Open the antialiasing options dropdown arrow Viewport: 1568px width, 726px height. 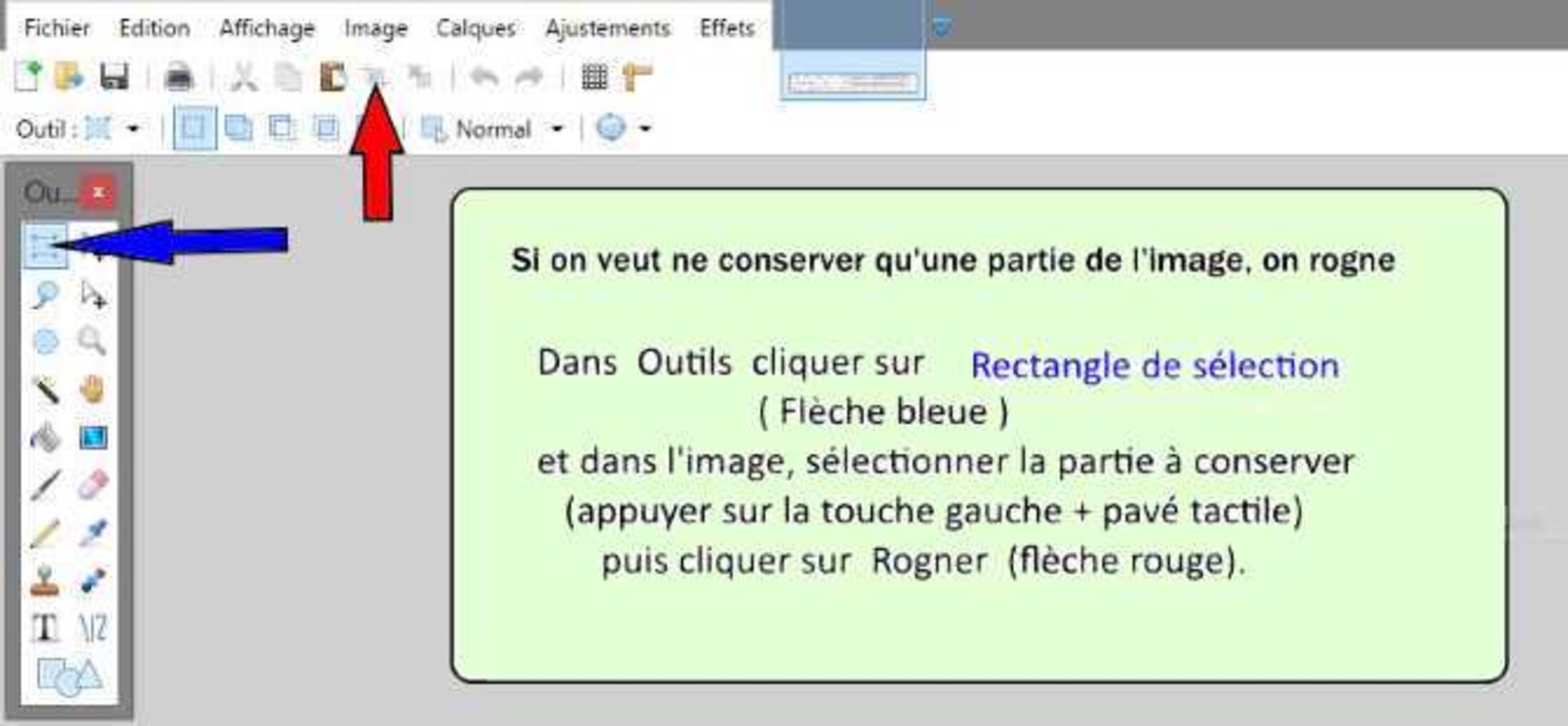645,129
